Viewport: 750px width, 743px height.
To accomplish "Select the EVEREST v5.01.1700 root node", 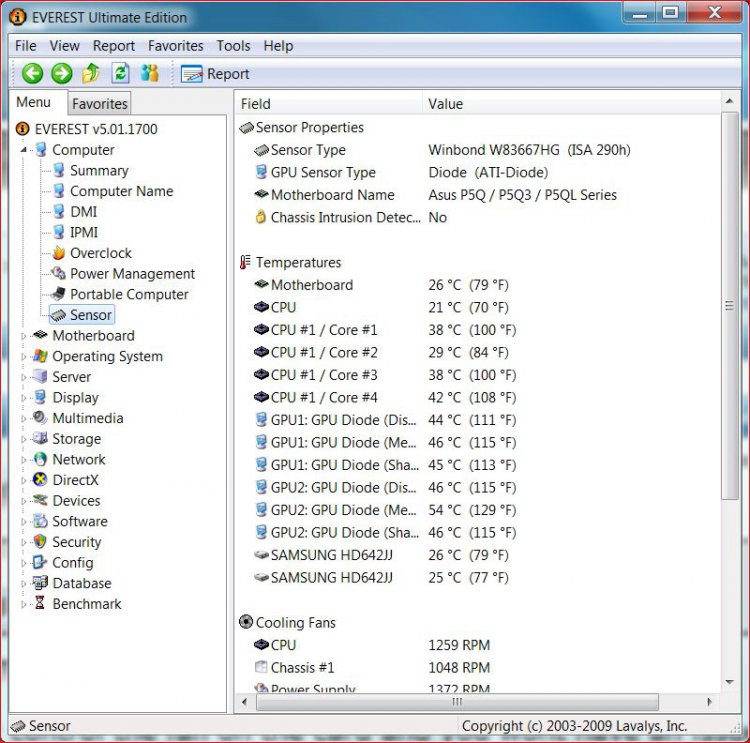I will tap(96, 129).
